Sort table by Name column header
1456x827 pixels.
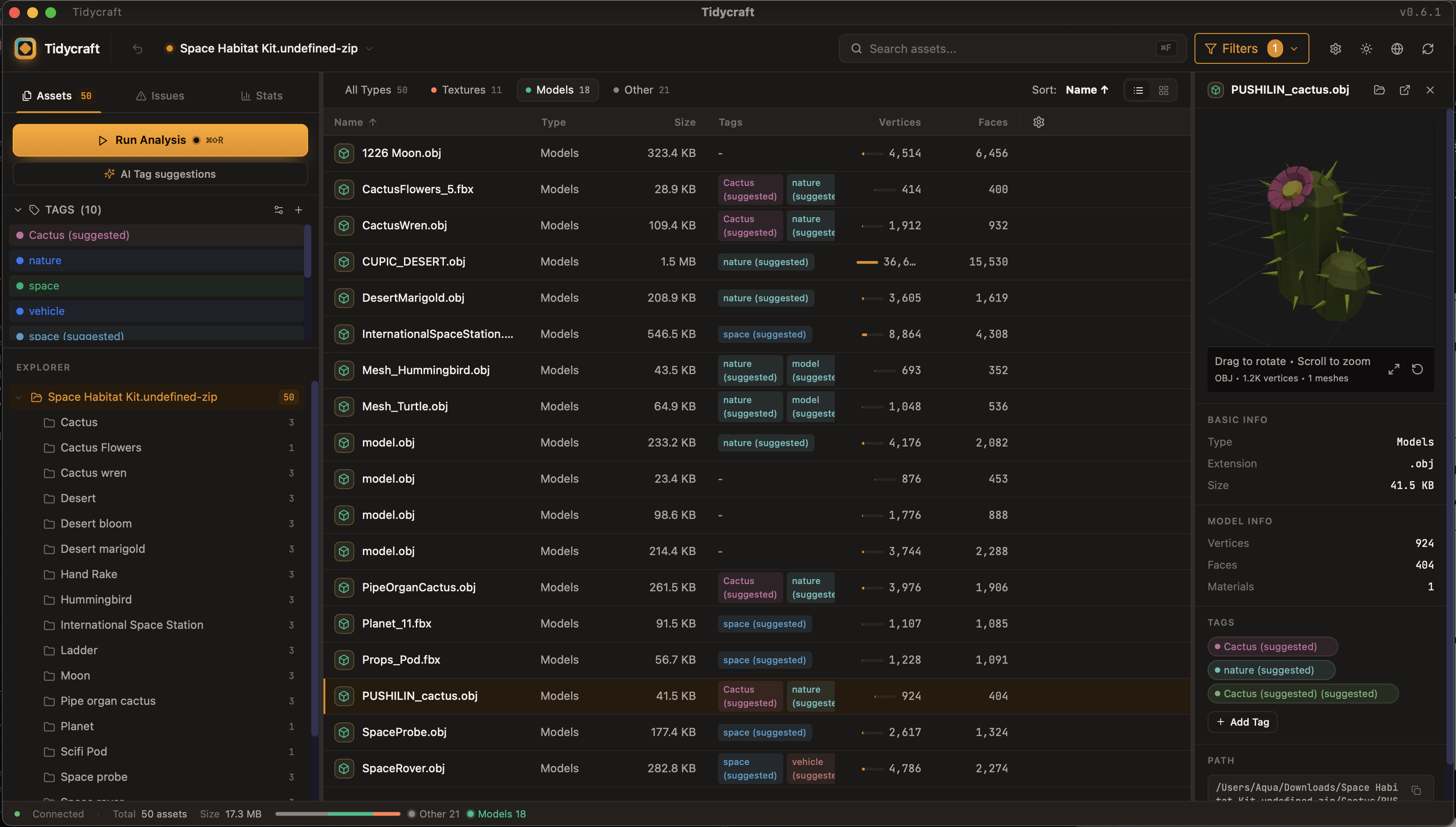(x=355, y=122)
